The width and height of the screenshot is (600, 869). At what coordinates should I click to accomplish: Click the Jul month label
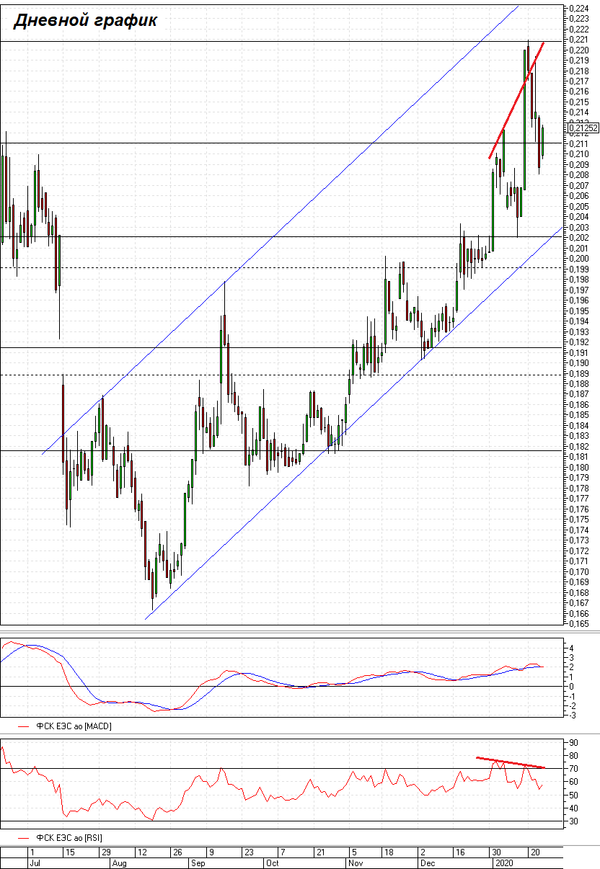tap(35, 863)
